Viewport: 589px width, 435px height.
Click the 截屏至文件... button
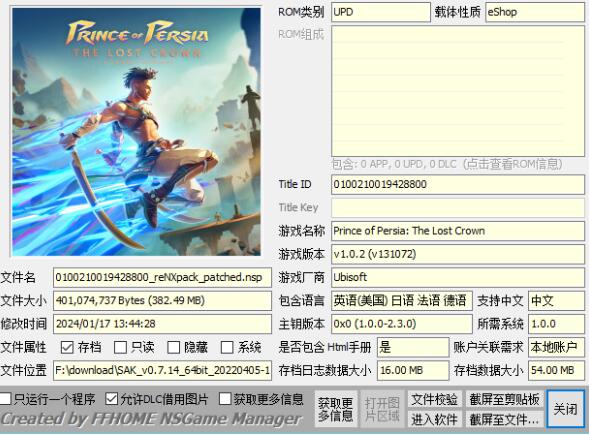504,419
